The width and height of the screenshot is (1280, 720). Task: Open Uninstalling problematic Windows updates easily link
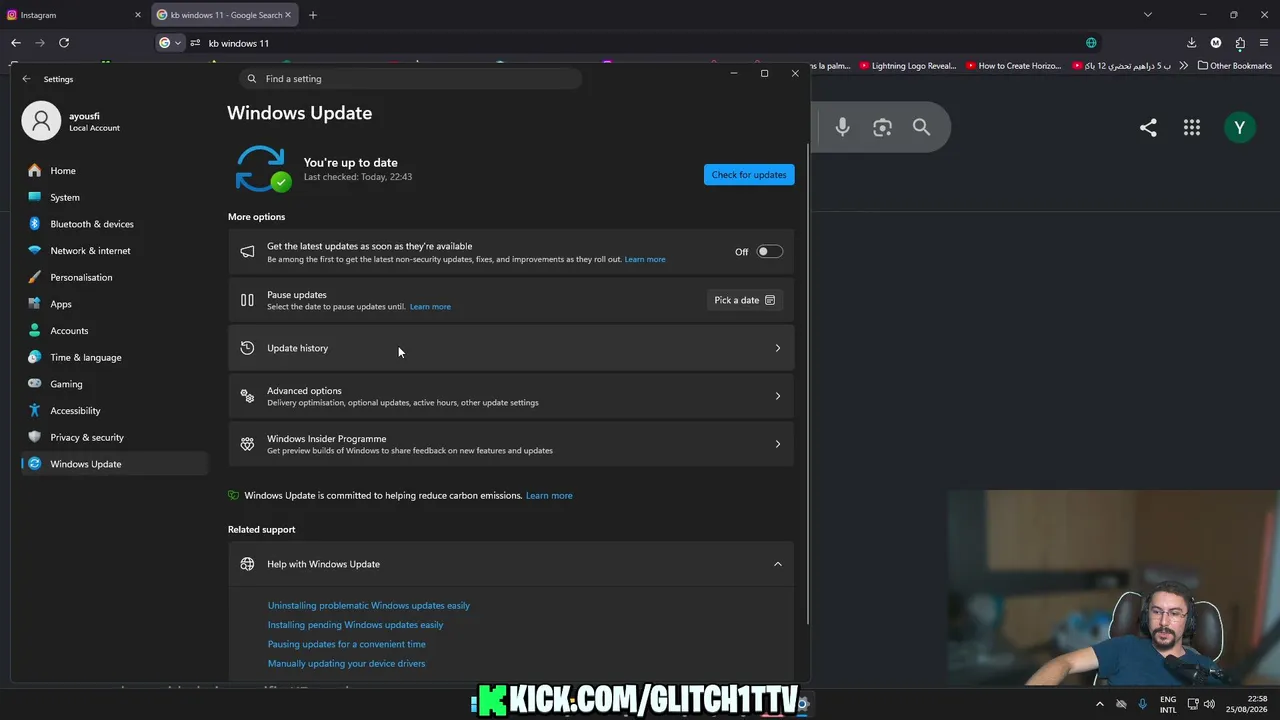click(x=369, y=606)
